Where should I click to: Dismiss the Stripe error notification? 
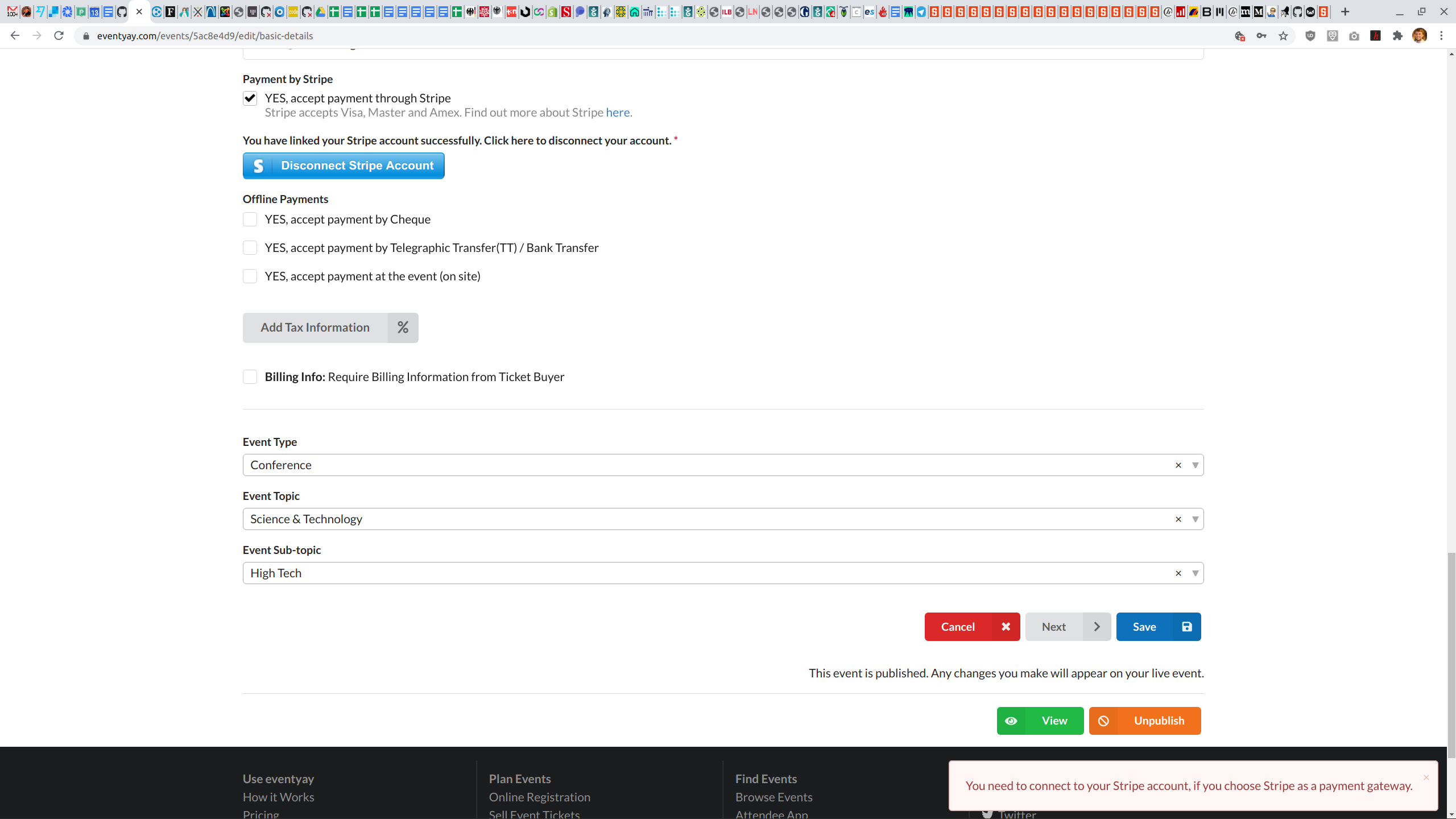coord(1426,777)
